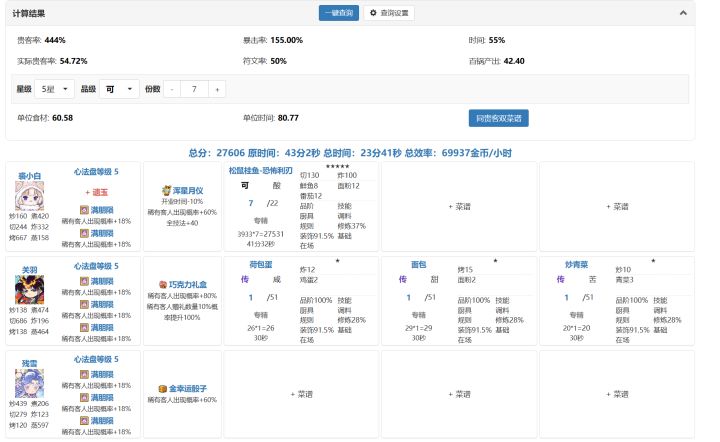Click the 同贵客双菜谱 button

(x=498, y=118)
